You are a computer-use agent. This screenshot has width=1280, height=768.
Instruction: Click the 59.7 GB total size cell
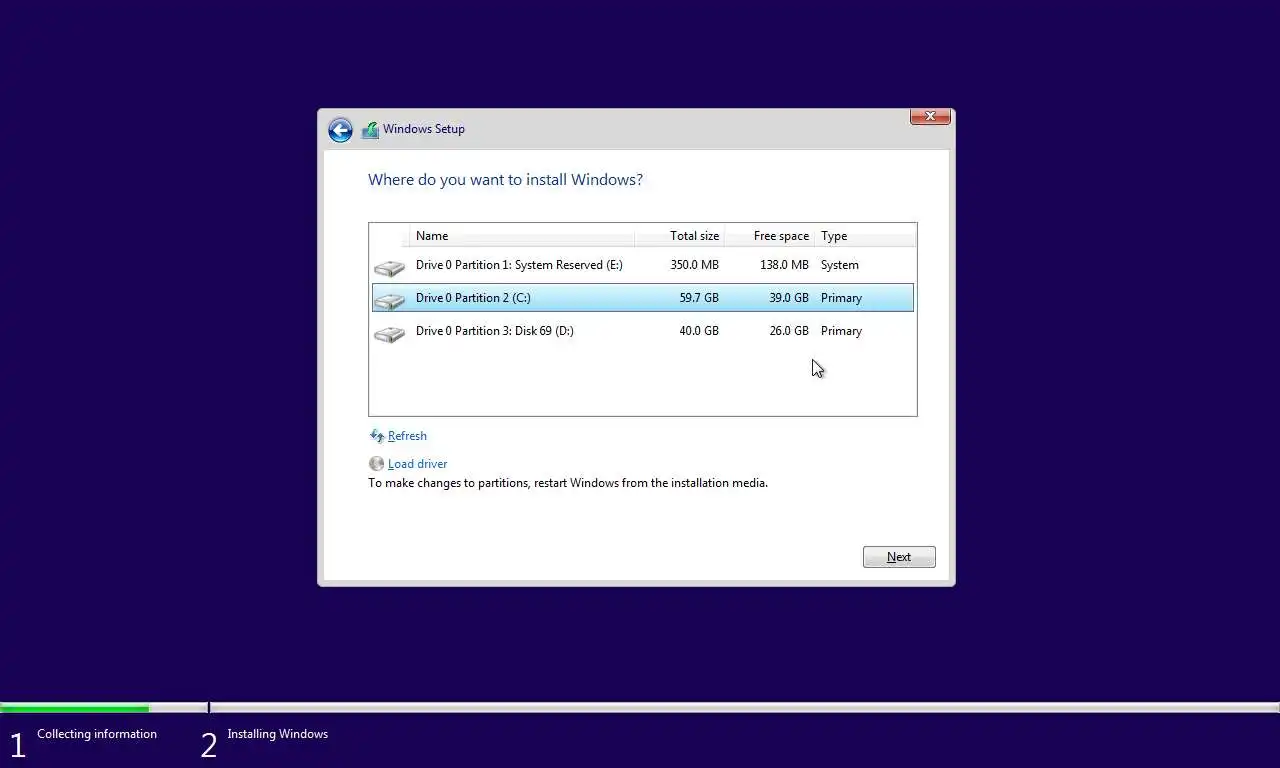point(699,298)
